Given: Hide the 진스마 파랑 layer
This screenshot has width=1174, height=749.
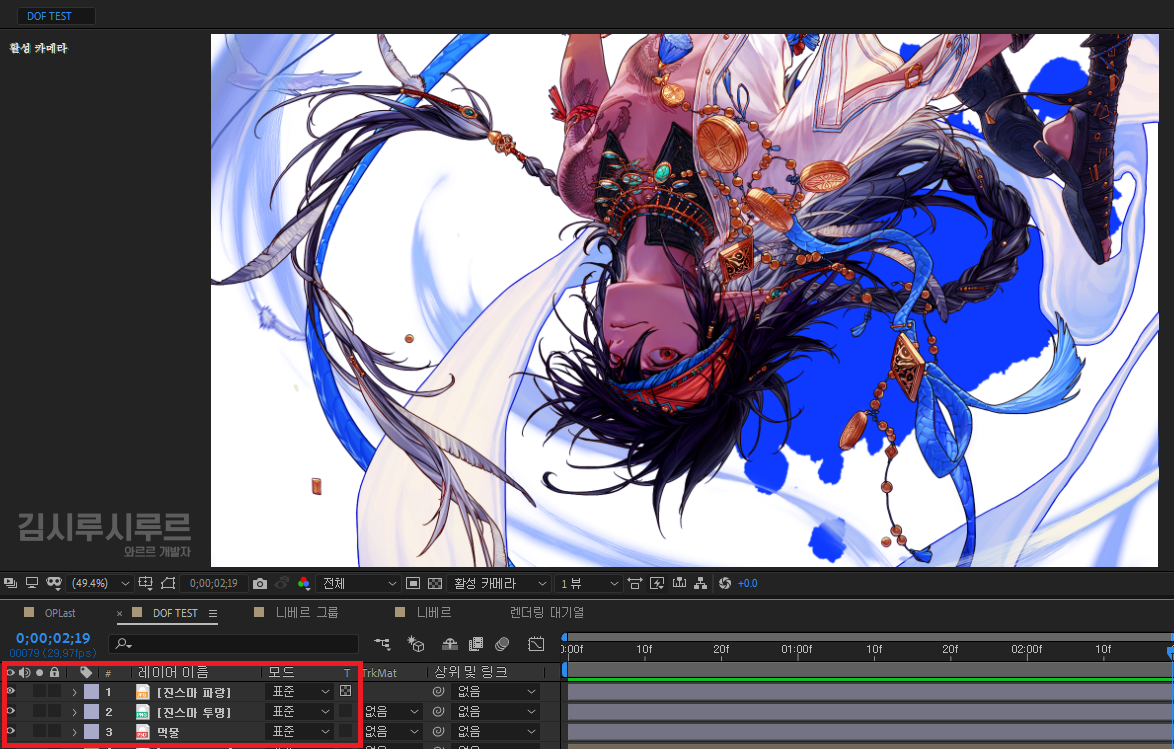Looking at the screenshot, I should (x=10, y=691).
